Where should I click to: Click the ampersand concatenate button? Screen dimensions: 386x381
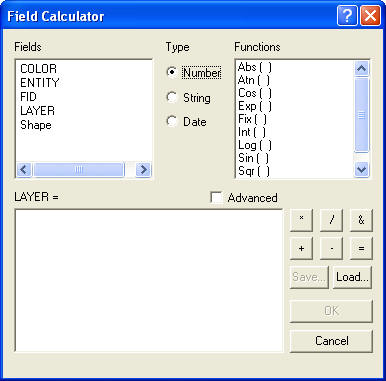tap(361, 220)
